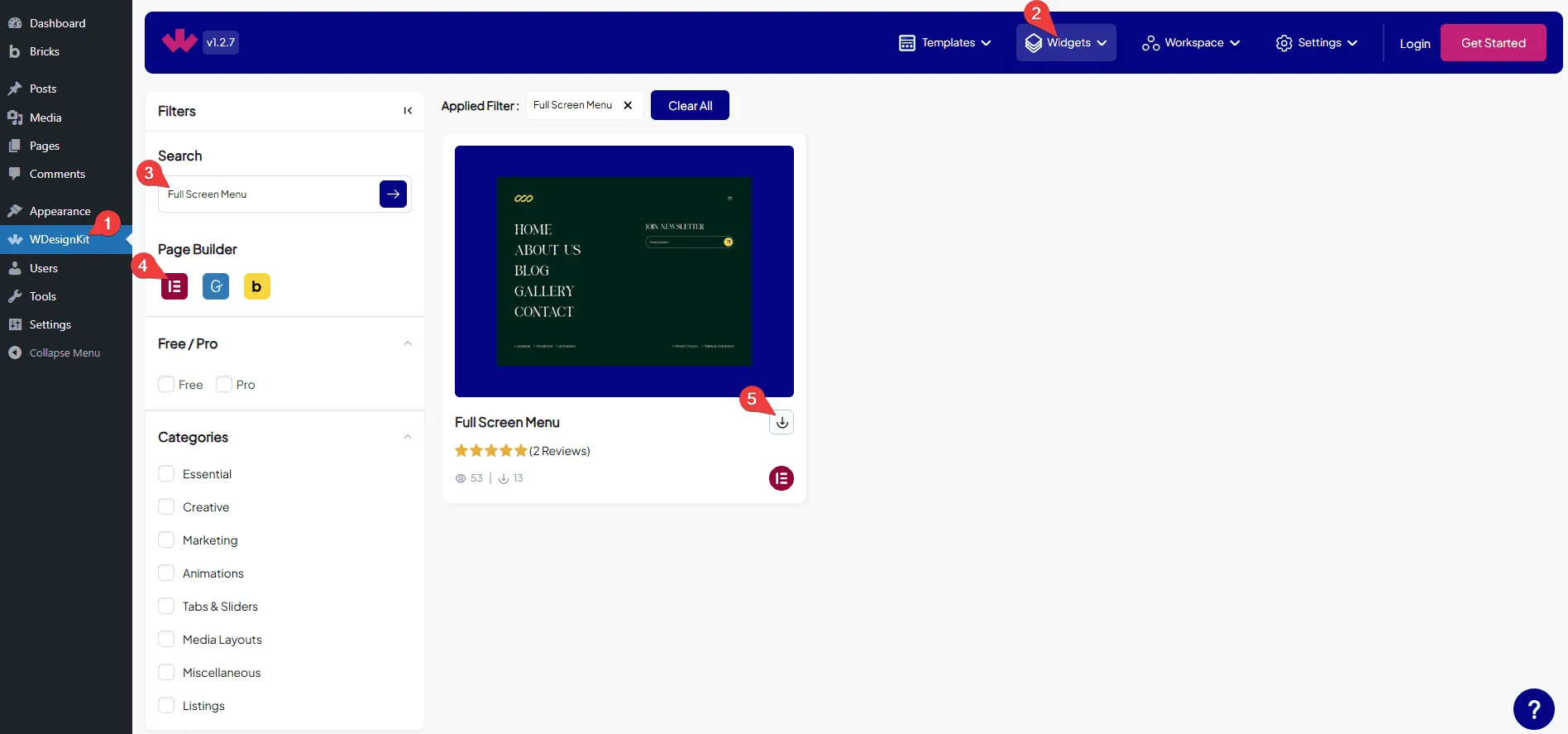Collapse the Filters panel
Image resolution: width=1568 pixels, height=734 pixels.
[x=408, y=111]
